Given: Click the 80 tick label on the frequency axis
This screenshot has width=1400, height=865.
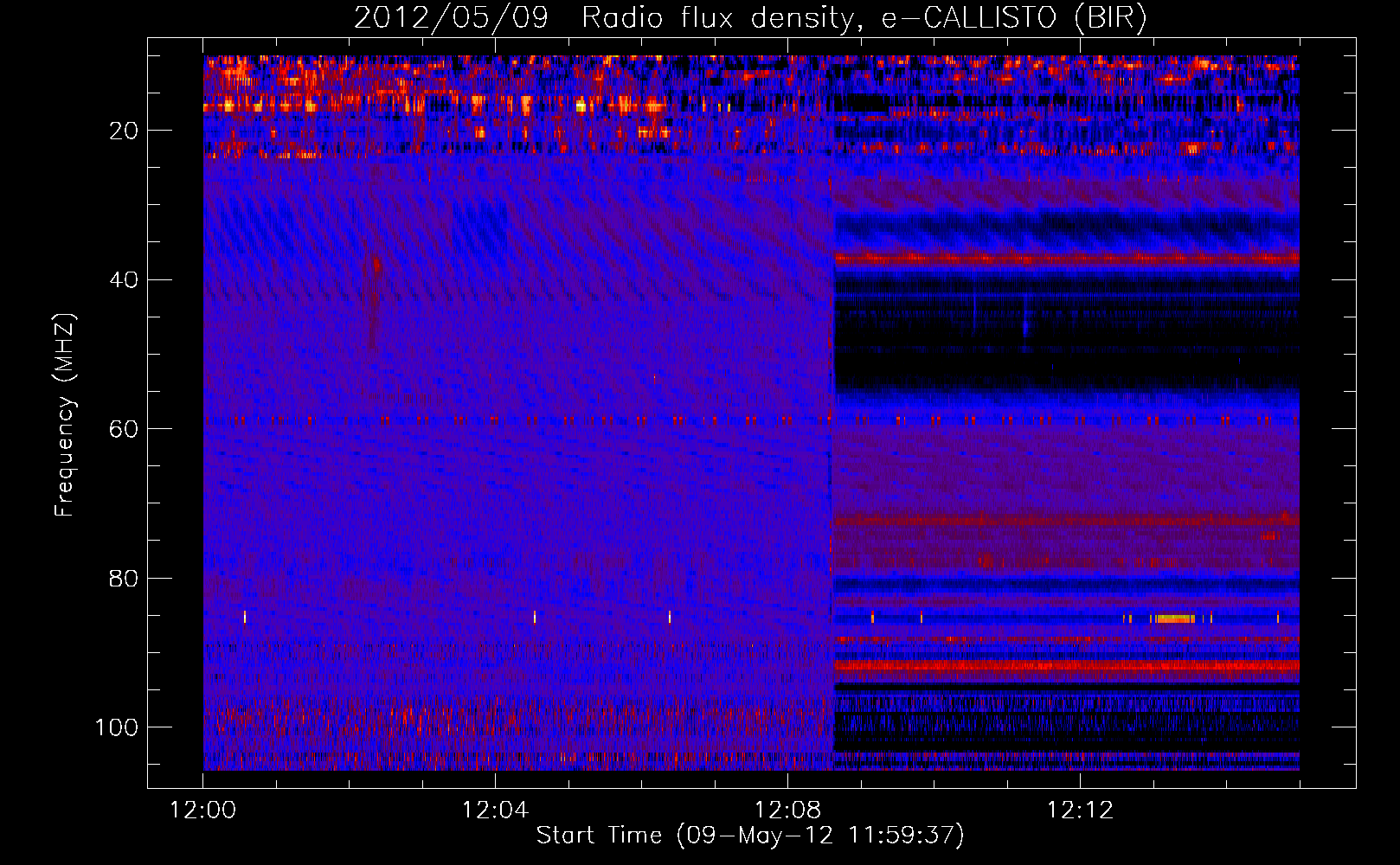Looking at the screenshot, I should (x=124, y=578).
